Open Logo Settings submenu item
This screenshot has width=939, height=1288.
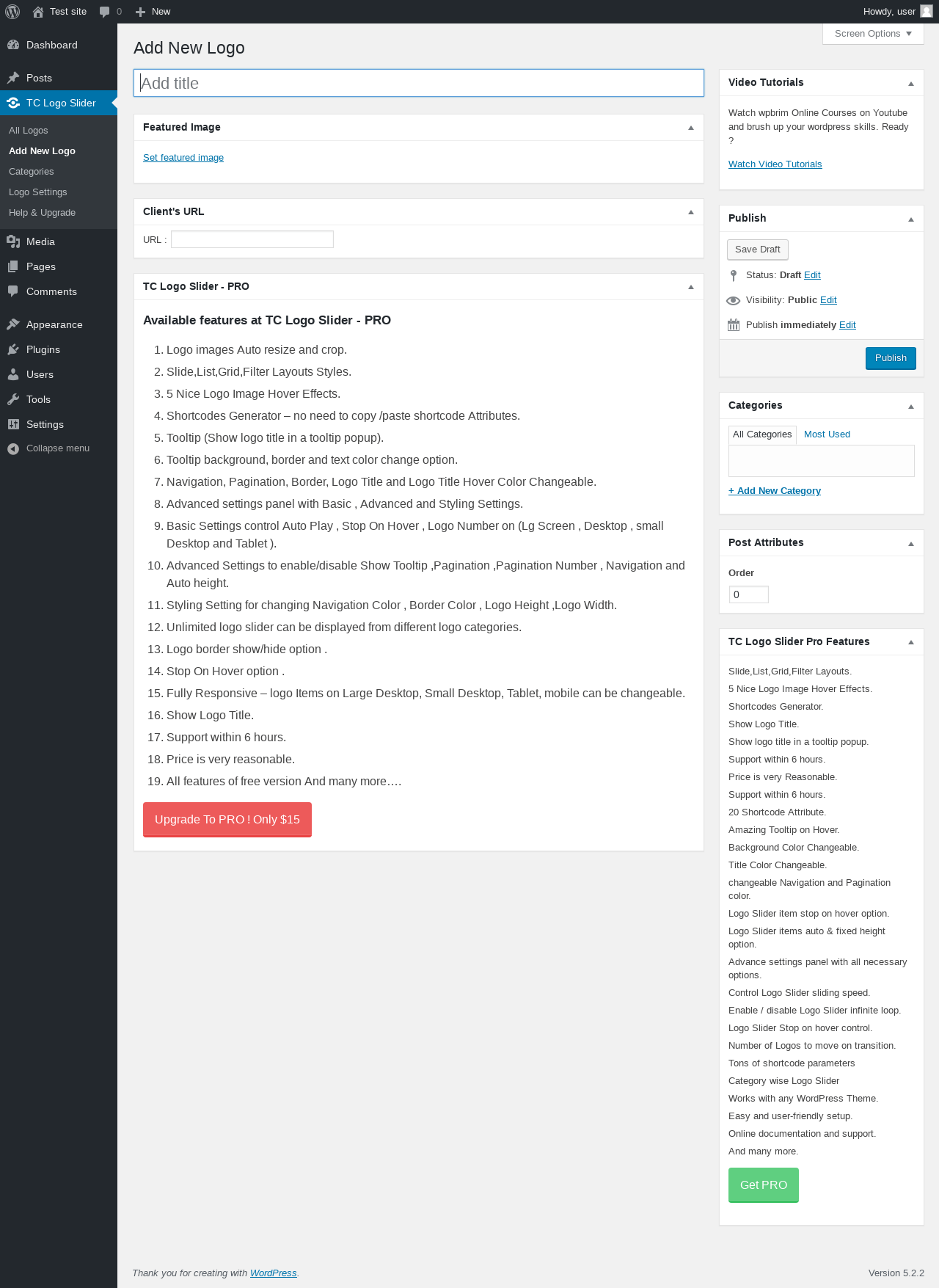pos(38,192)
